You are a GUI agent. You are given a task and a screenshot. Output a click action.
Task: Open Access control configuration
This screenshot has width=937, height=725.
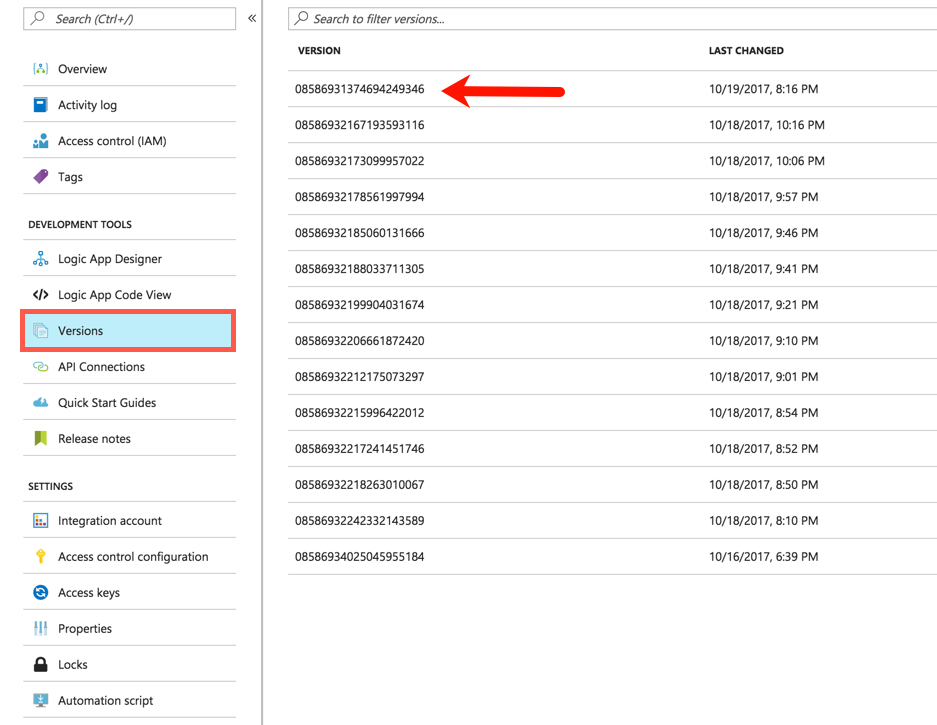(x=129, y=556)
